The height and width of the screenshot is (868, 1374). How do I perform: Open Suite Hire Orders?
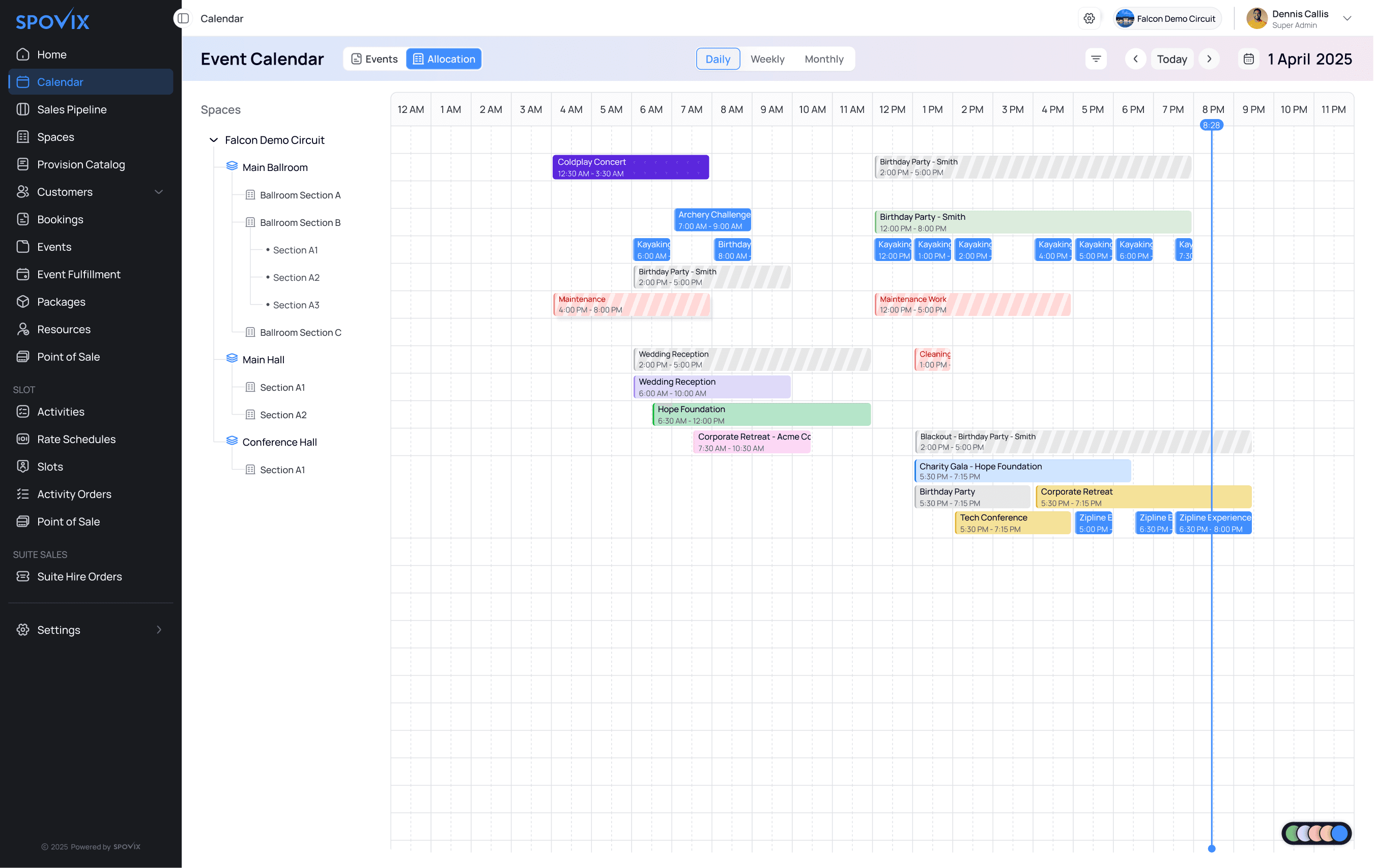tap(79, 576)
